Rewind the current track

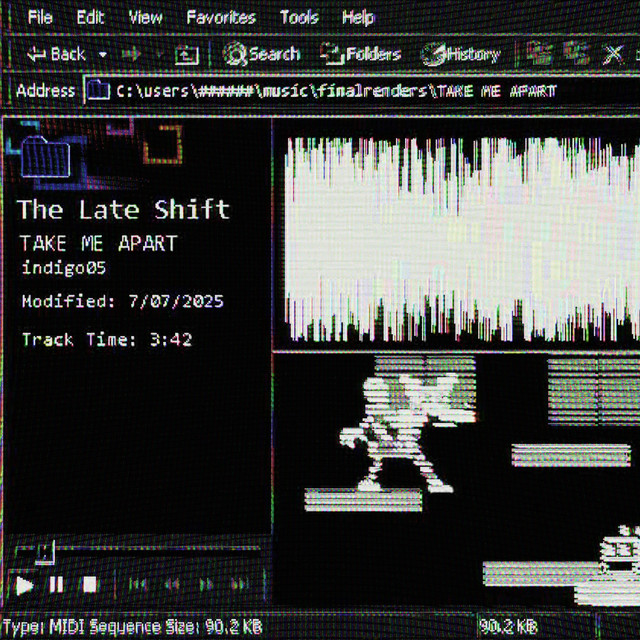coord(172,584)
